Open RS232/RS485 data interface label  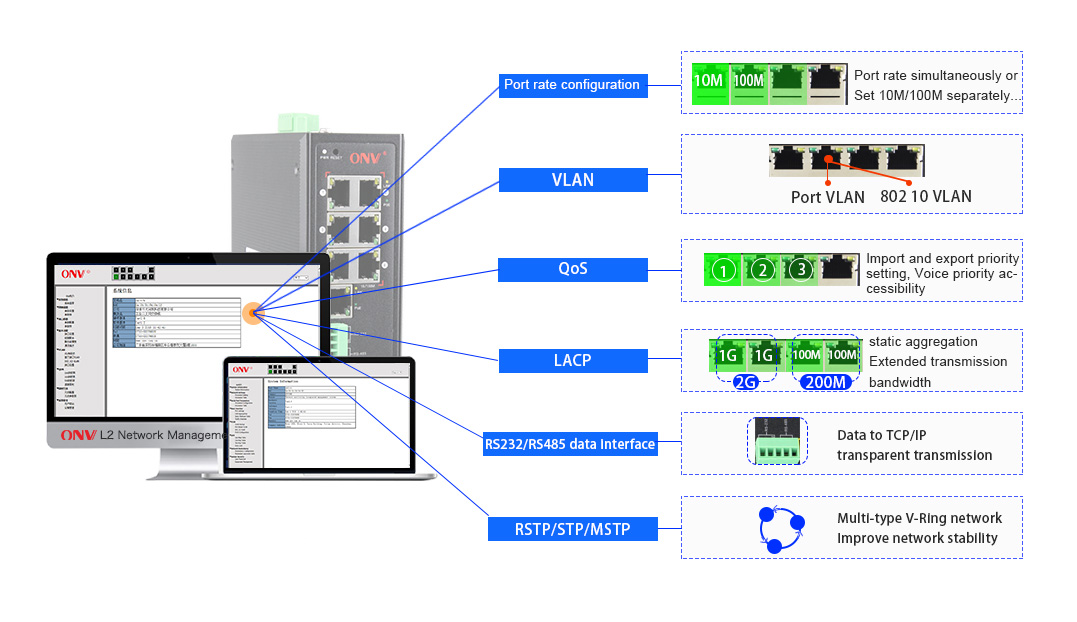(570, 444)
